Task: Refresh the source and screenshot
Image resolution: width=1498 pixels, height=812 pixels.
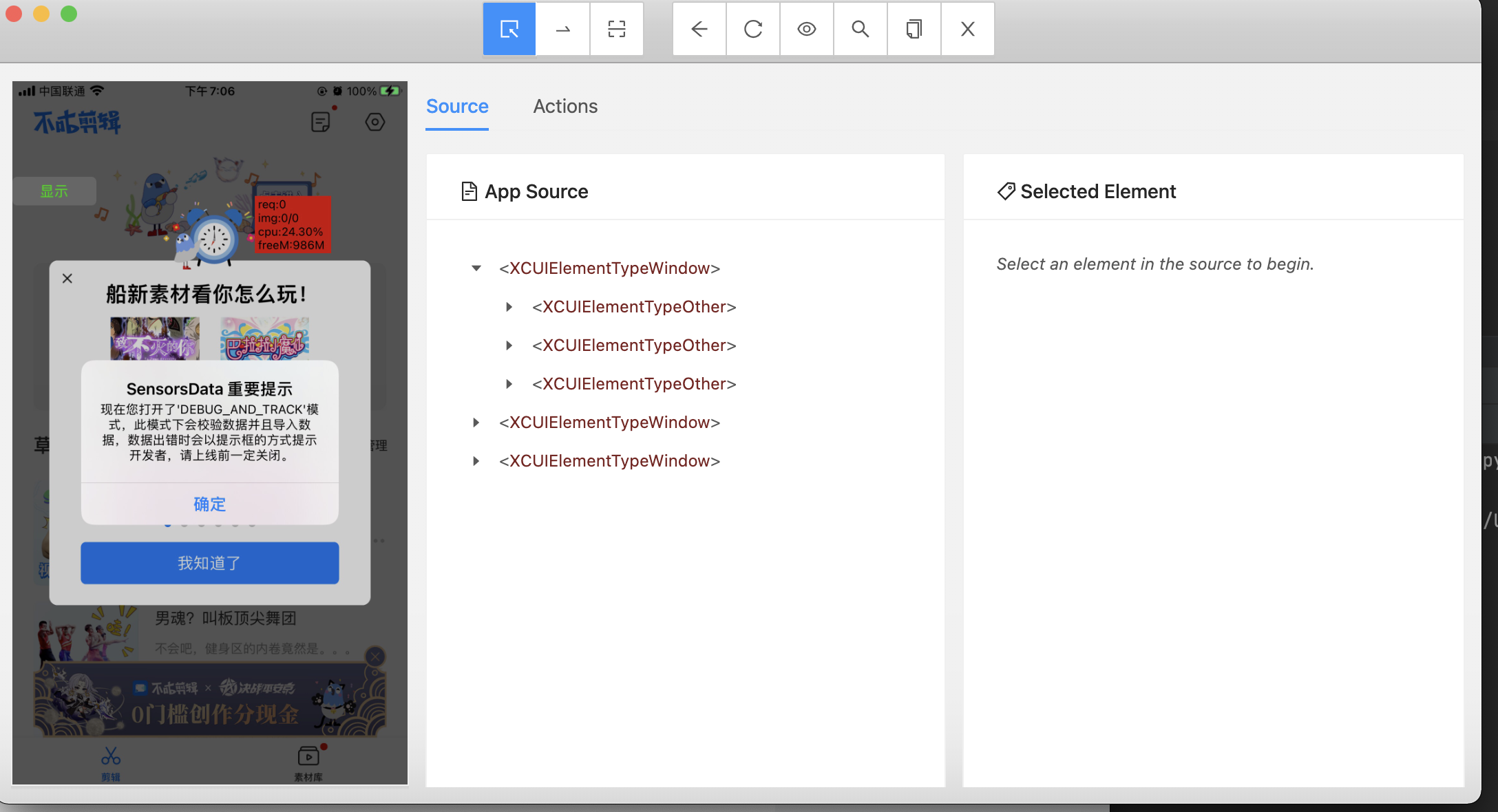Action: pos(753,29)
